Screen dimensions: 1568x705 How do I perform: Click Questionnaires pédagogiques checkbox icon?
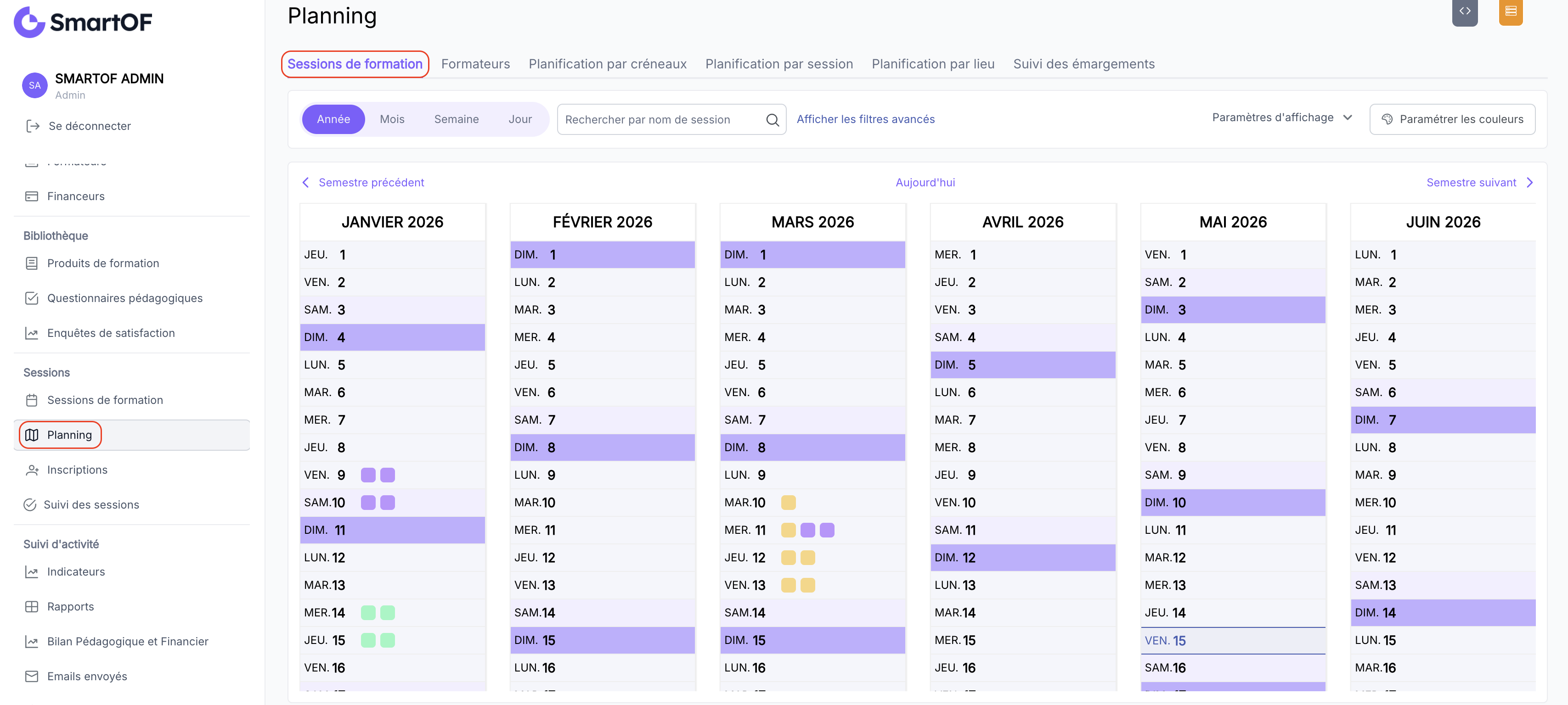tap(32, 298)
